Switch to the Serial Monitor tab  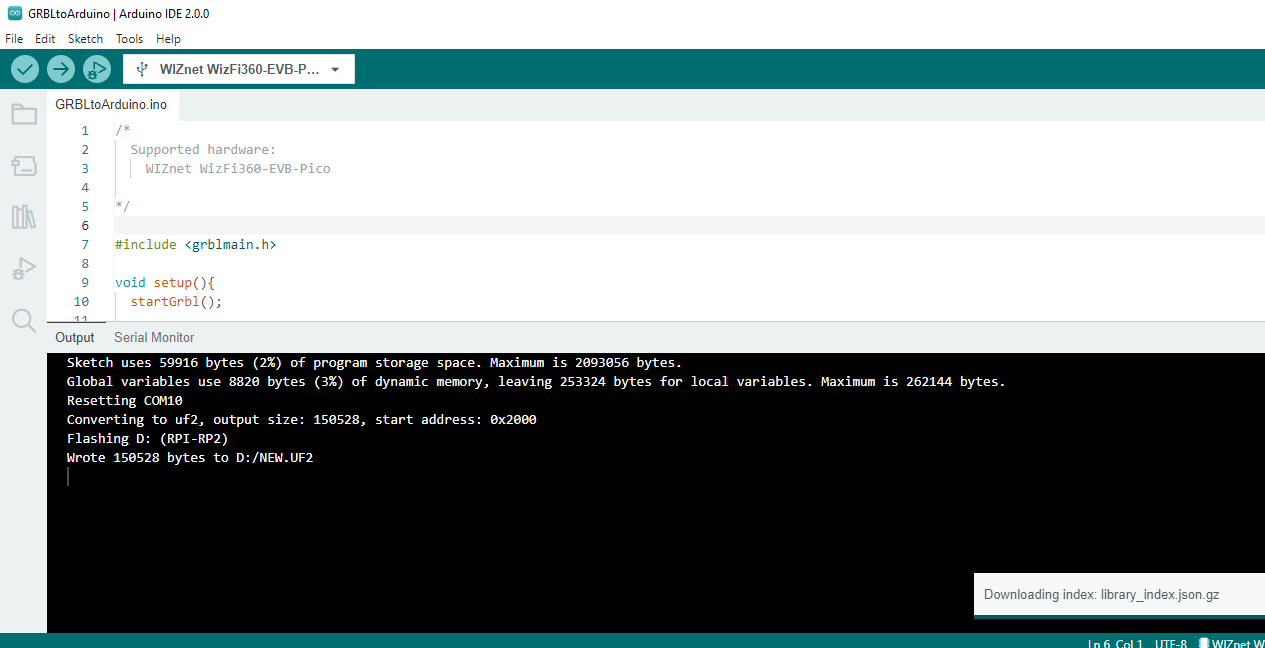point(154,338)
